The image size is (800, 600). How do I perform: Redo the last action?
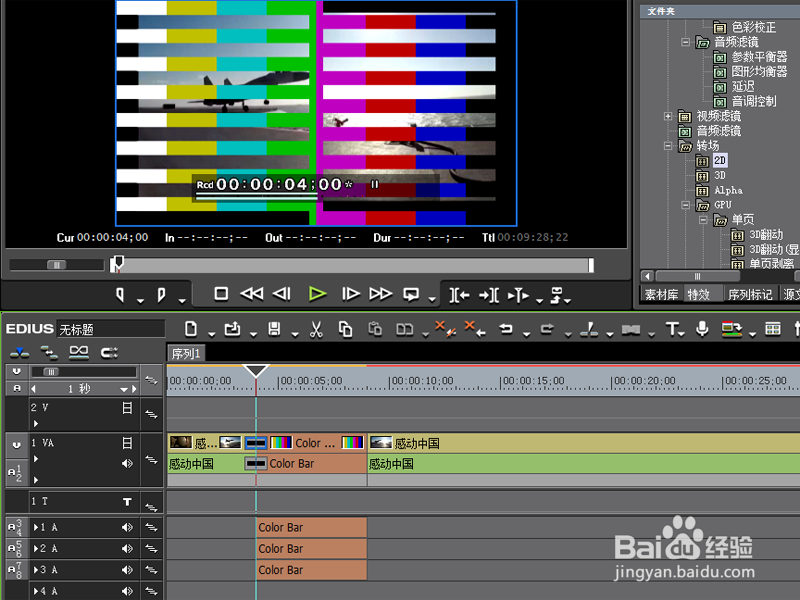pos(547,329)
